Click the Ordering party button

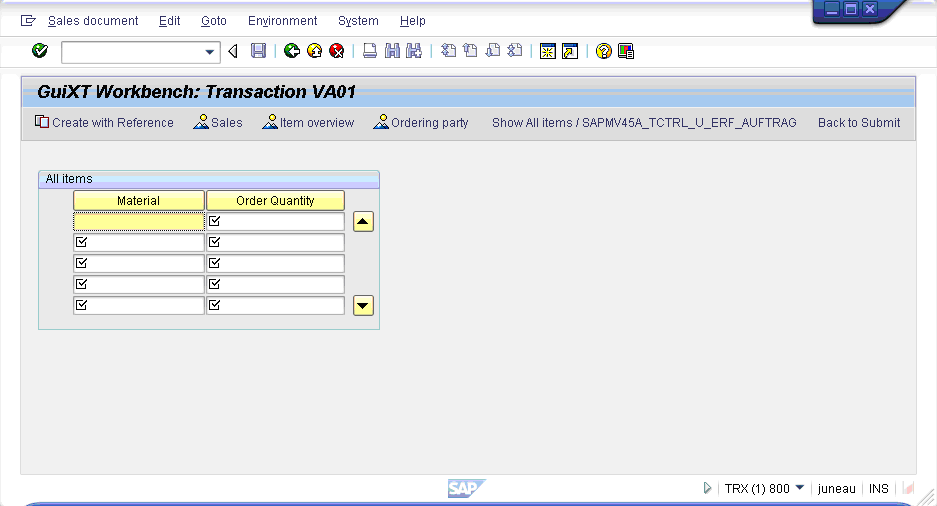(x=421, y=122)
